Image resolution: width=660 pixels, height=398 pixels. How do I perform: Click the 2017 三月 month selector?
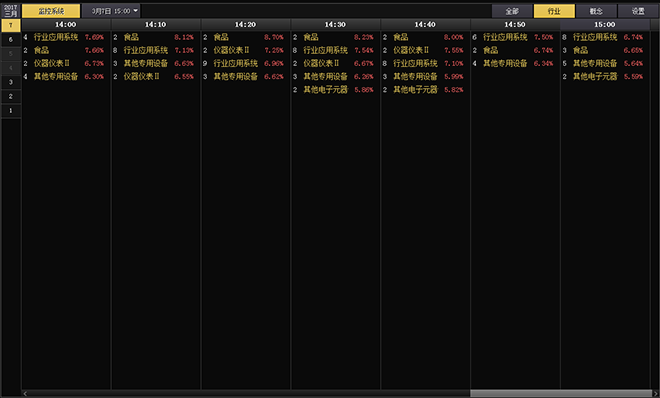[x=11, y=11]
